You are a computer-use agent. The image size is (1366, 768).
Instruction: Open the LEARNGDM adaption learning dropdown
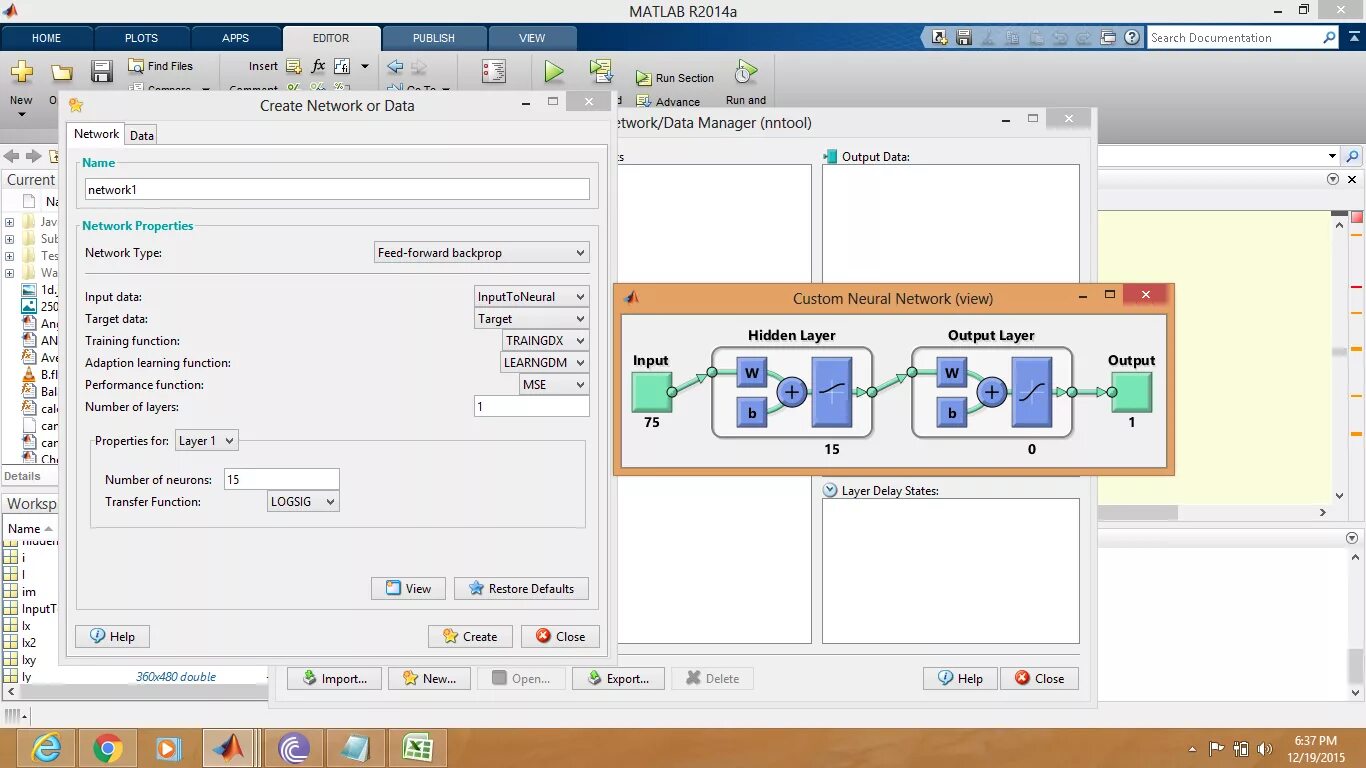coord(545,363)
